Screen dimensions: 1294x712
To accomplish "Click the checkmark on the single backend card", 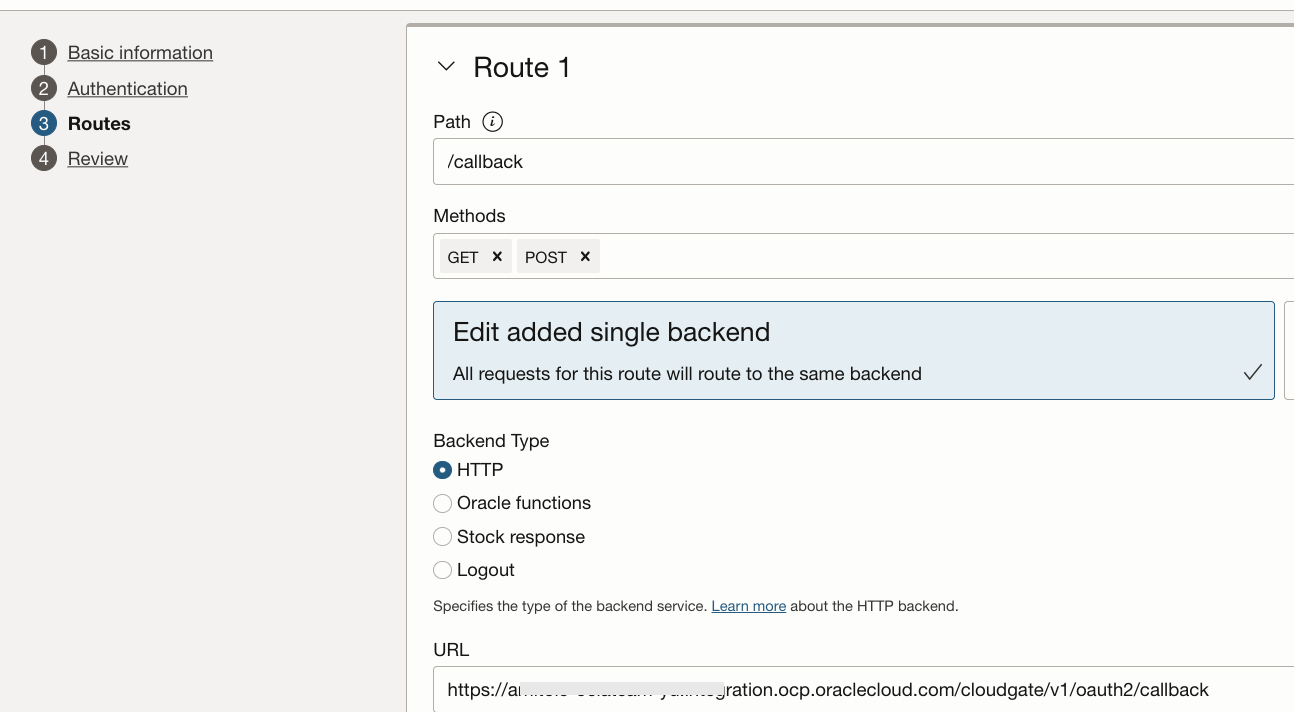I will click(1252, 371).
